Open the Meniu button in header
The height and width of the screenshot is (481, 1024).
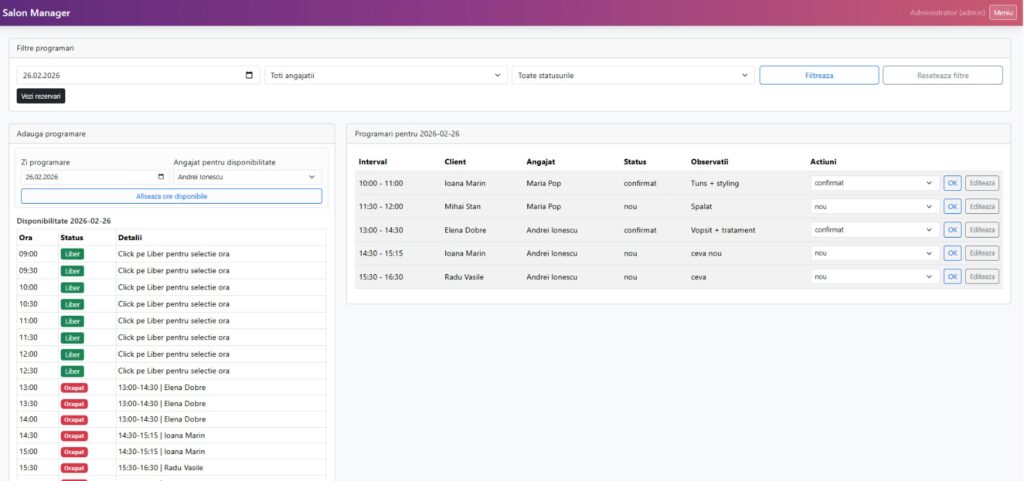pyautogui.click(x=1002, y=12)
